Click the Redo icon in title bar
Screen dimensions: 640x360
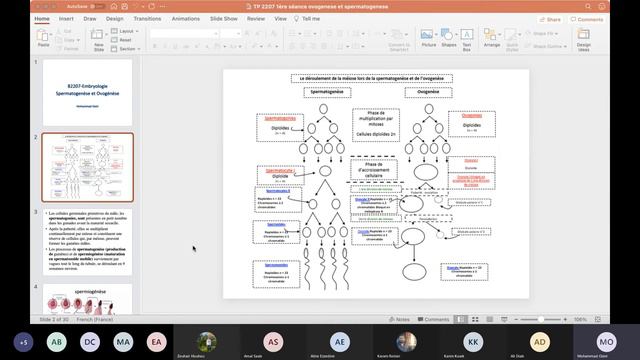coord(151,7)
